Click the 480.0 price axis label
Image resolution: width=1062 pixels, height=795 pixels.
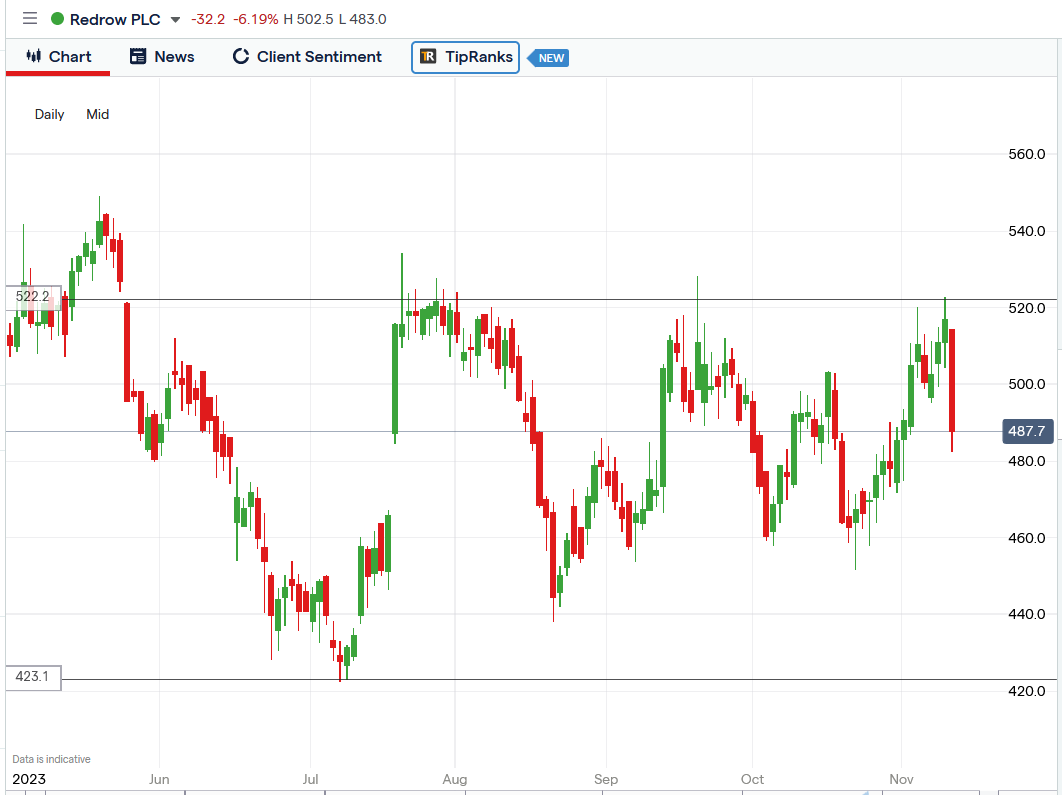[1027, 461]
